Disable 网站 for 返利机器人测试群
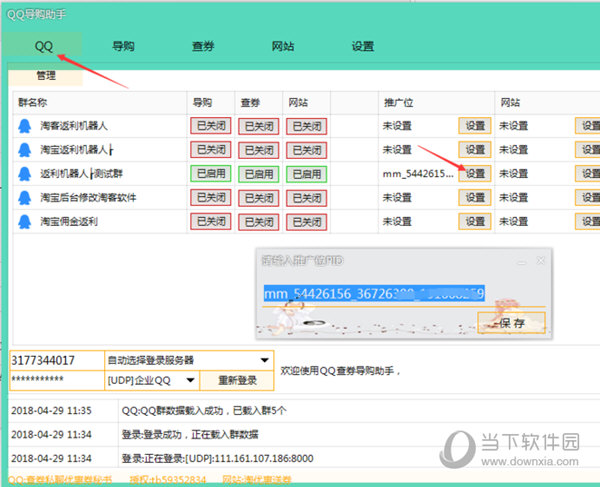 click(307, 174)
